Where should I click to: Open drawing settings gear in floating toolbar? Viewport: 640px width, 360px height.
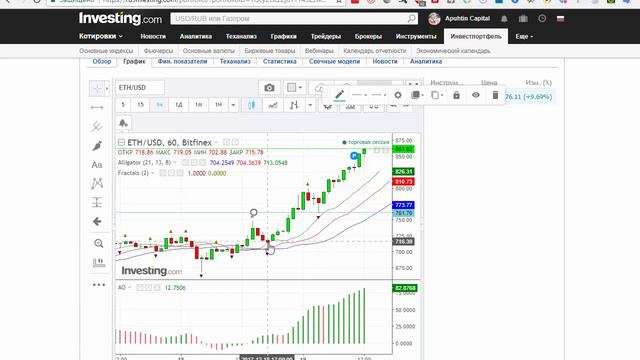click(398, 95)
